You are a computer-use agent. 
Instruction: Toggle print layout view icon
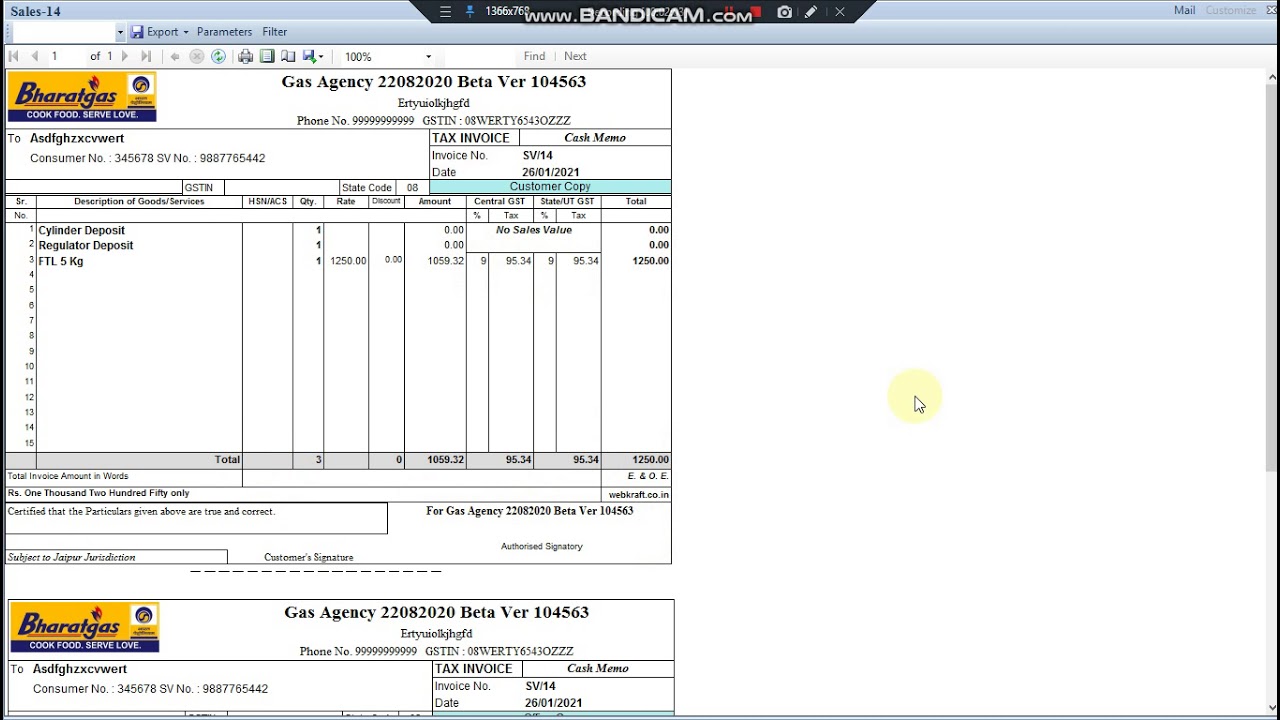coord(267,57)
